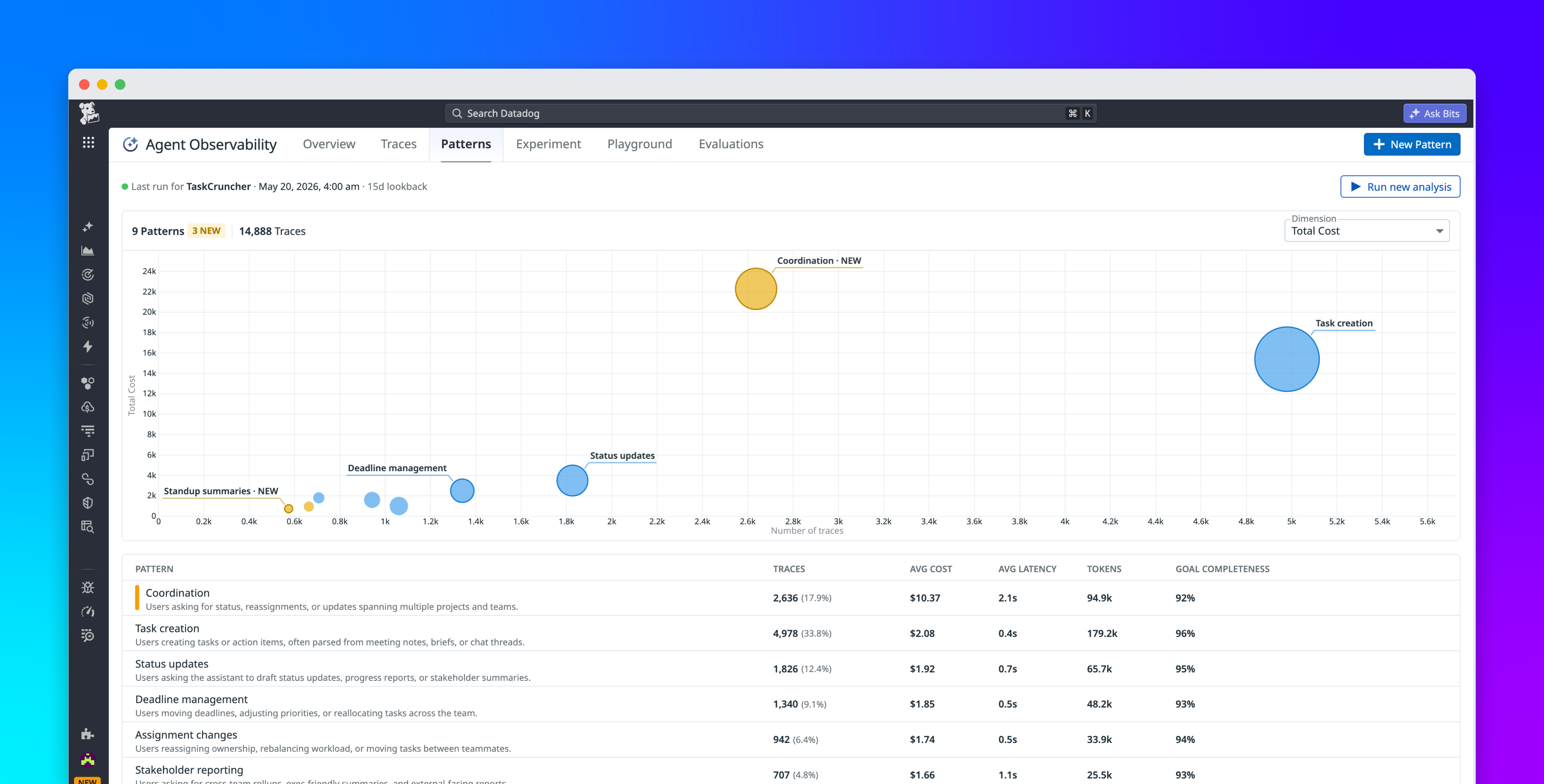Click the TaskCruncher name in last run line
The image size is (1544, 784).
coord(218,186)
